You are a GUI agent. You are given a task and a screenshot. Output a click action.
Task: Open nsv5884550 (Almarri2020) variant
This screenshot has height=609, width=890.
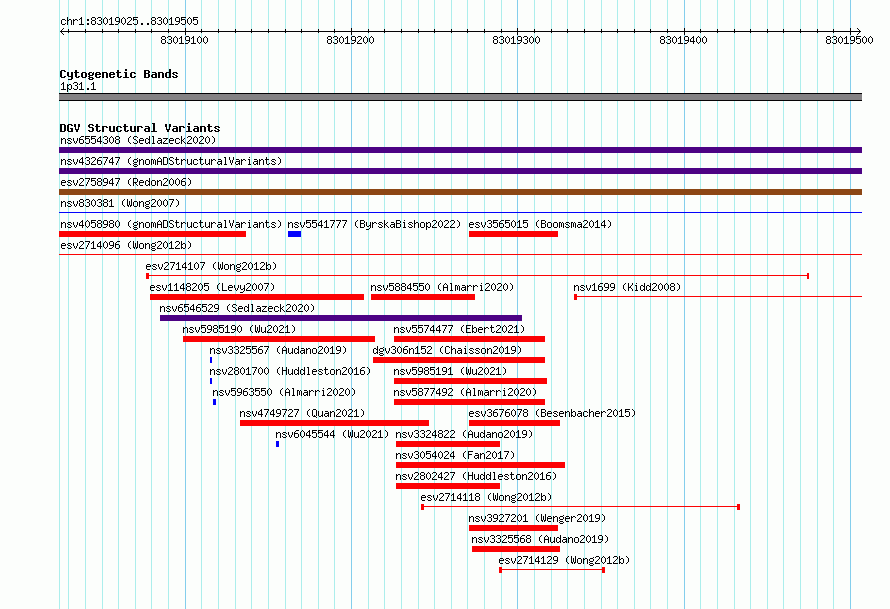442,287
